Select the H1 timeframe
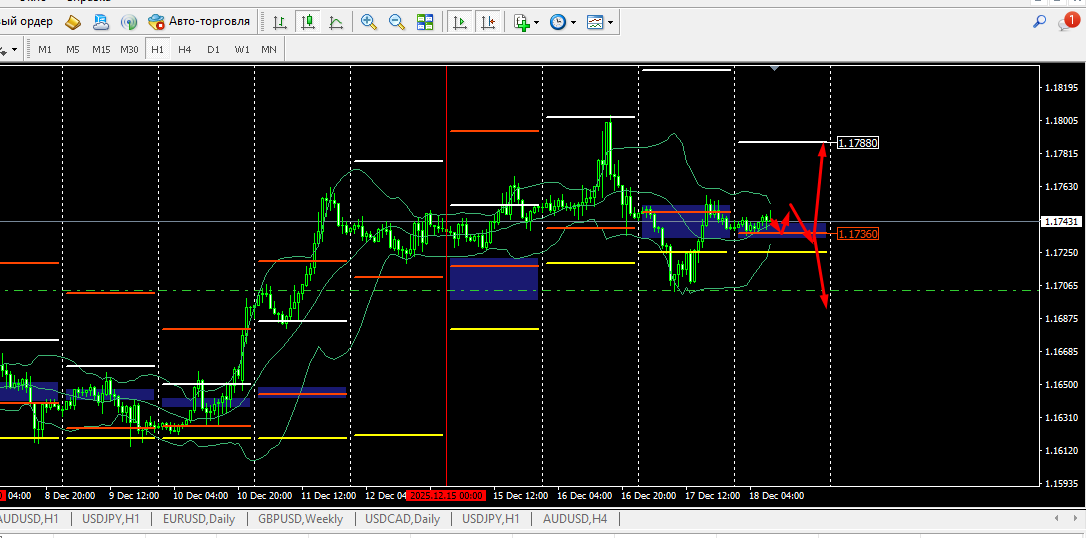The image size is (1086, 538). pyautogui.click(x=158, y=50)
